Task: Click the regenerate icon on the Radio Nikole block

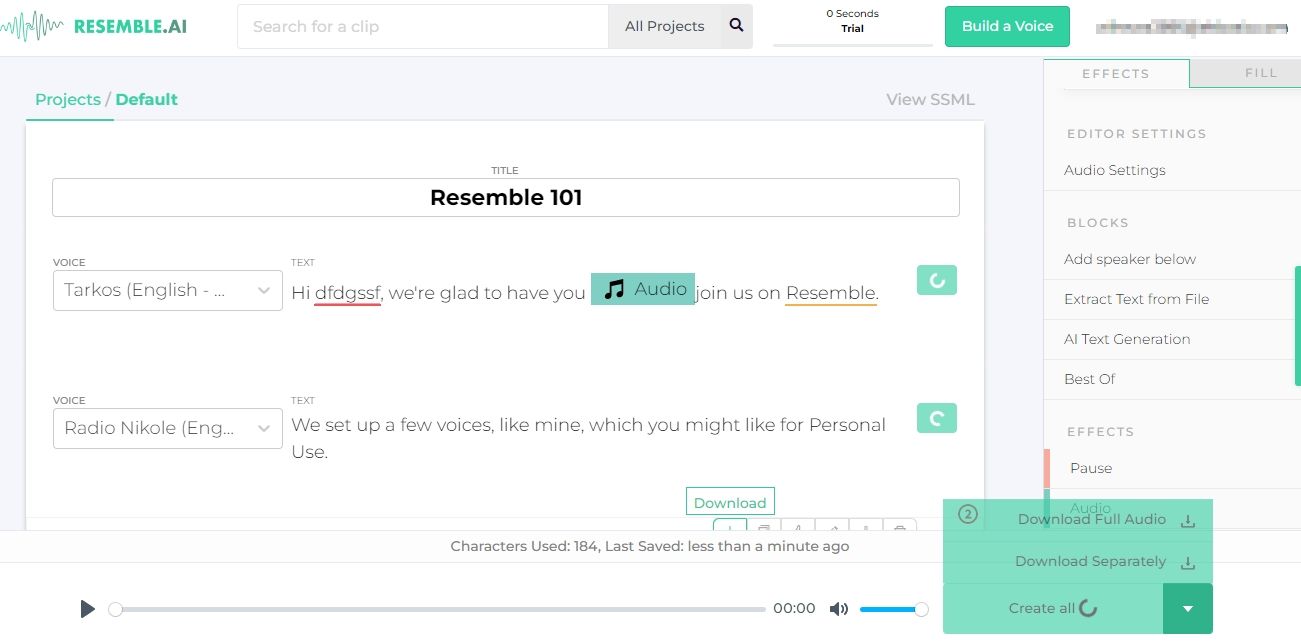Action: 937,418
